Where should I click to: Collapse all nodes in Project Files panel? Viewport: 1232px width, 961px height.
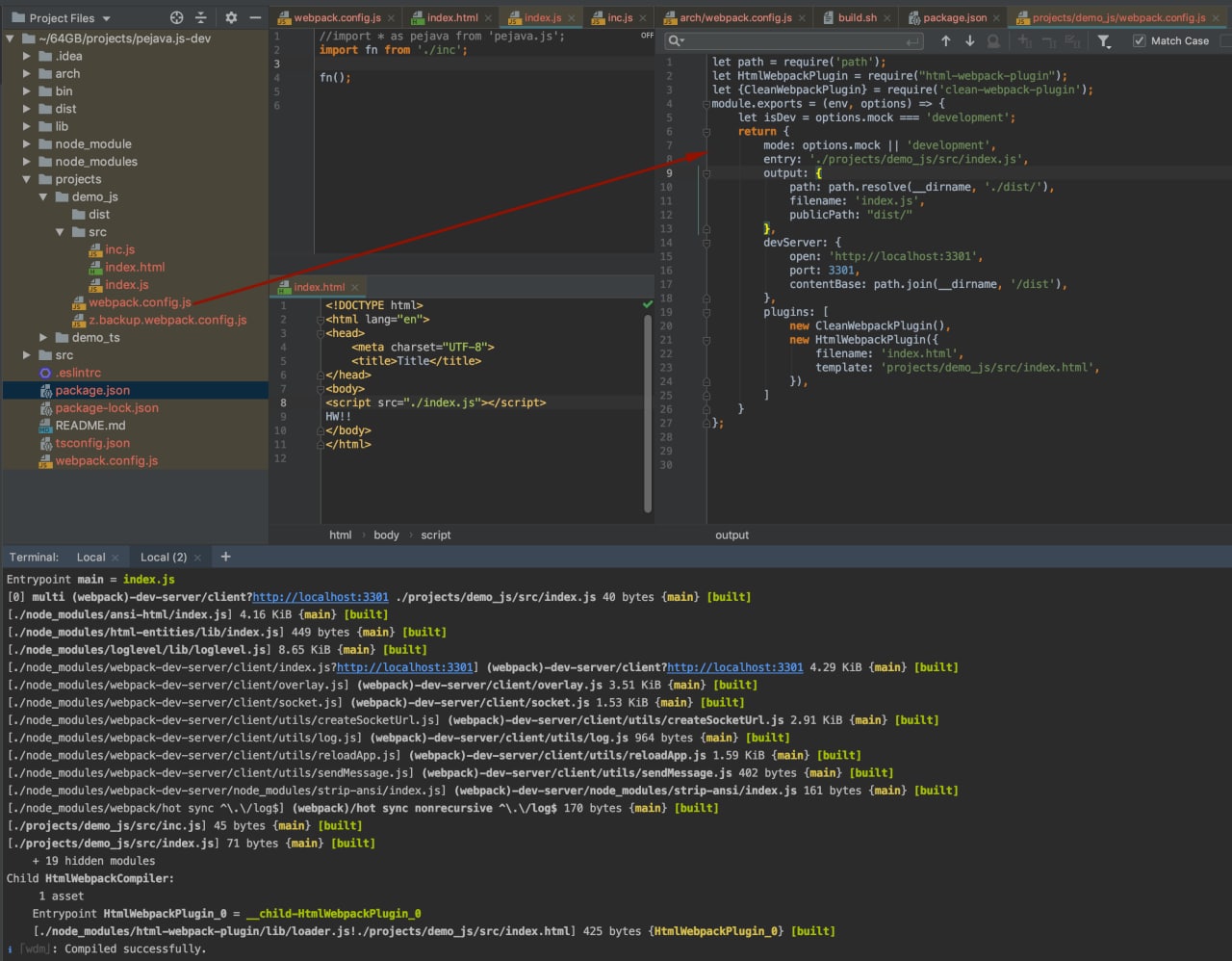(200, 17)
